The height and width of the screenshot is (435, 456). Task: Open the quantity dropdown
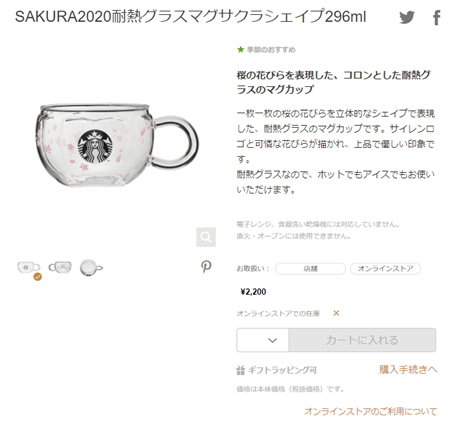(263, 340)
